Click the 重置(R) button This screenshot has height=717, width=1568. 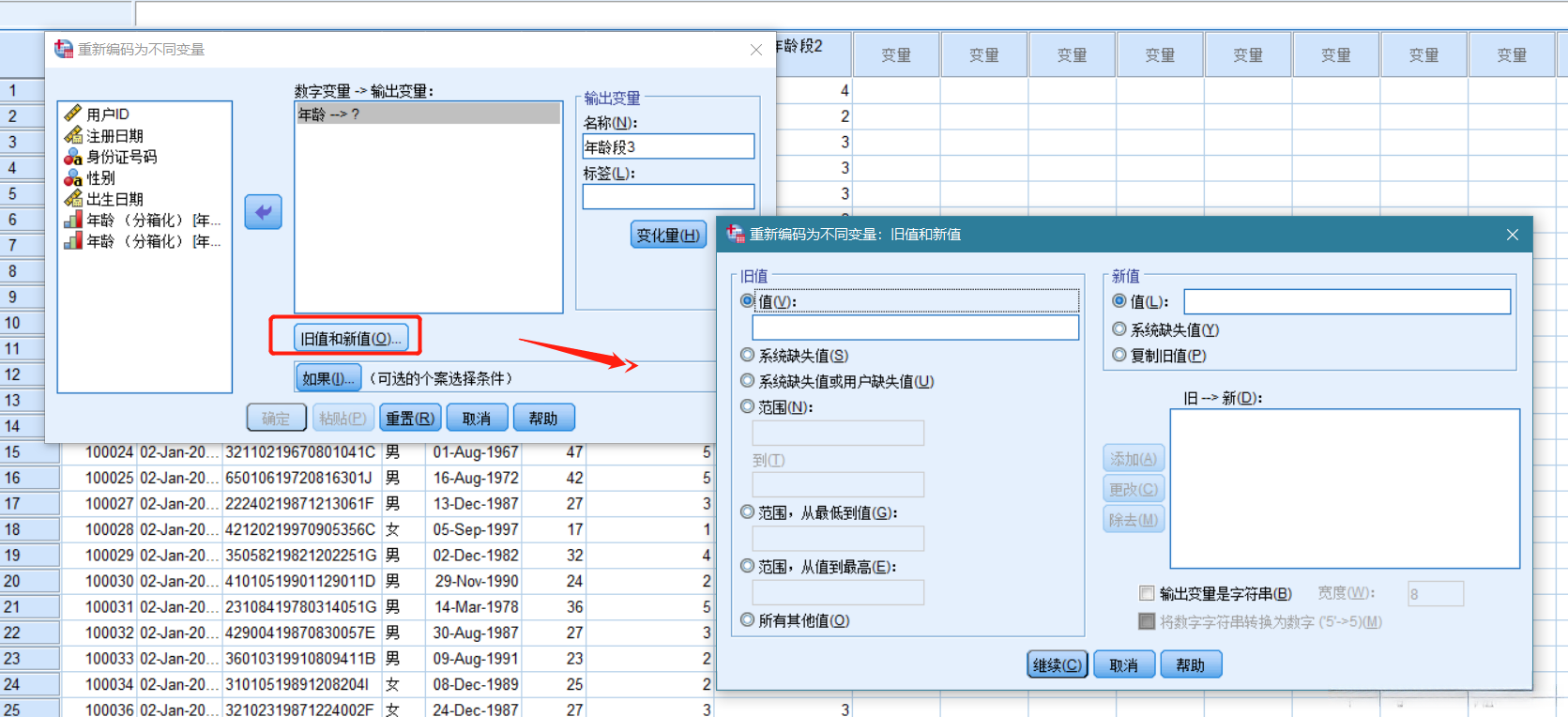click(x=410, y=419)
